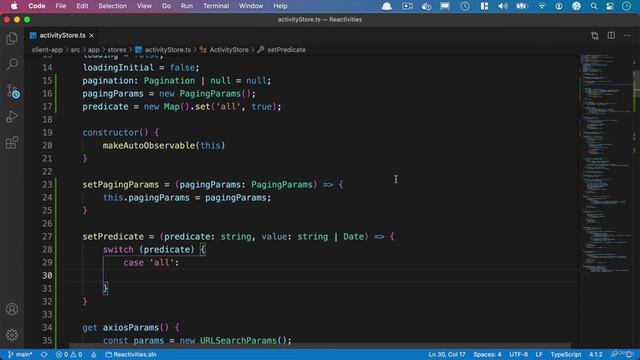Click the horizontal editor scrollbar

(320, 346)
